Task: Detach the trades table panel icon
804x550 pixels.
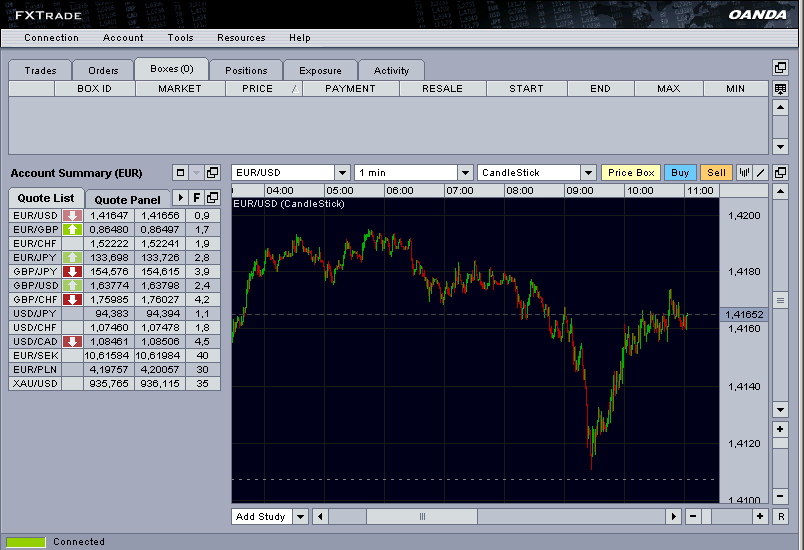Action: 780,68
